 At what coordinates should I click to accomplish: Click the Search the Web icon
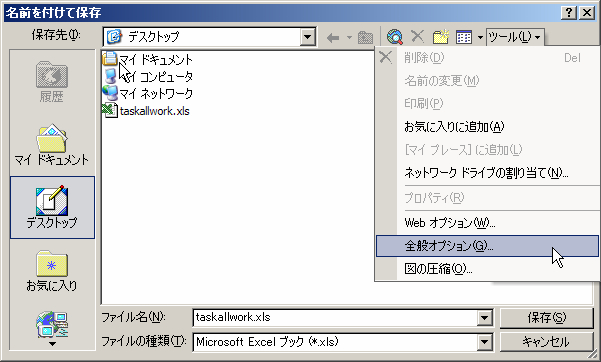coord(394,37)
